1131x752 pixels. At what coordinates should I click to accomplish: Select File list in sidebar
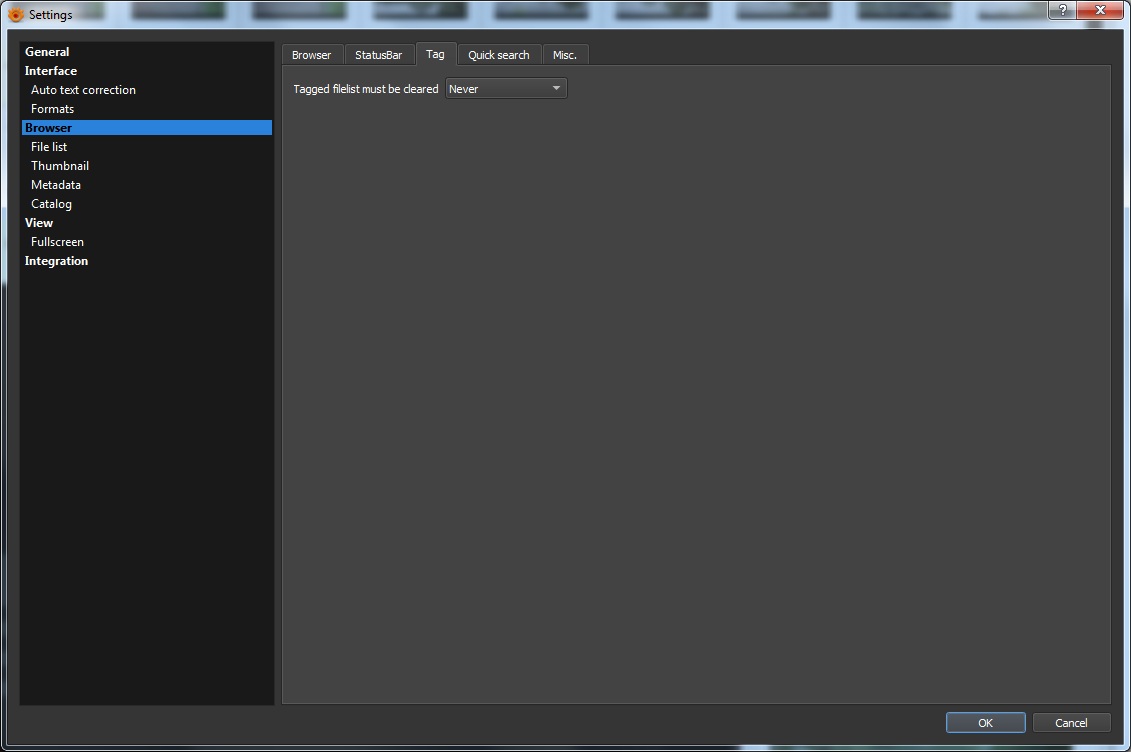click(x=49, y=146)
